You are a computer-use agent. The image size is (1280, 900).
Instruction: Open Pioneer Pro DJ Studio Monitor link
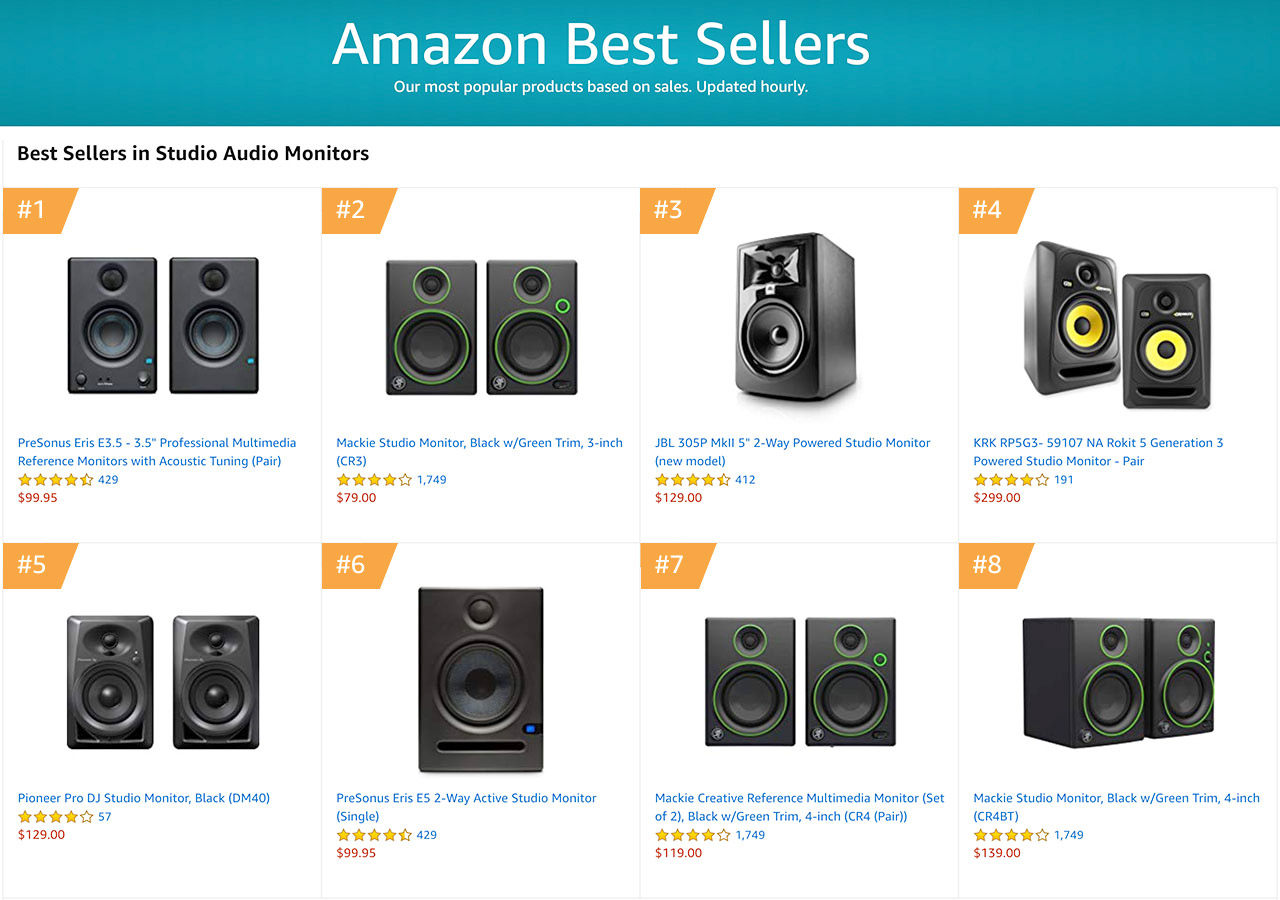tap(144, 798)
